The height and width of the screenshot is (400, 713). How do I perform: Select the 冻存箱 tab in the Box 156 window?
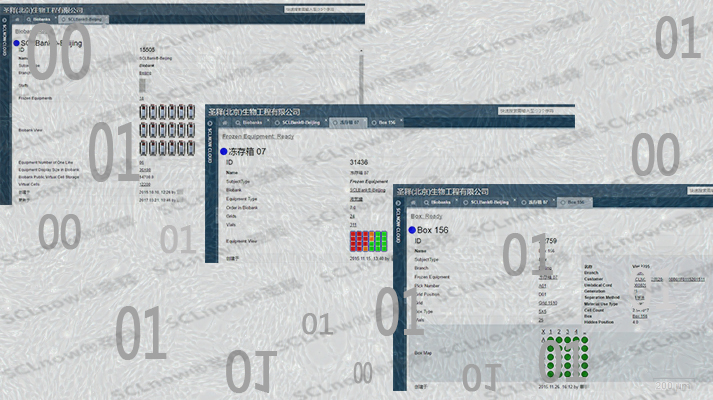click(537, 202)
